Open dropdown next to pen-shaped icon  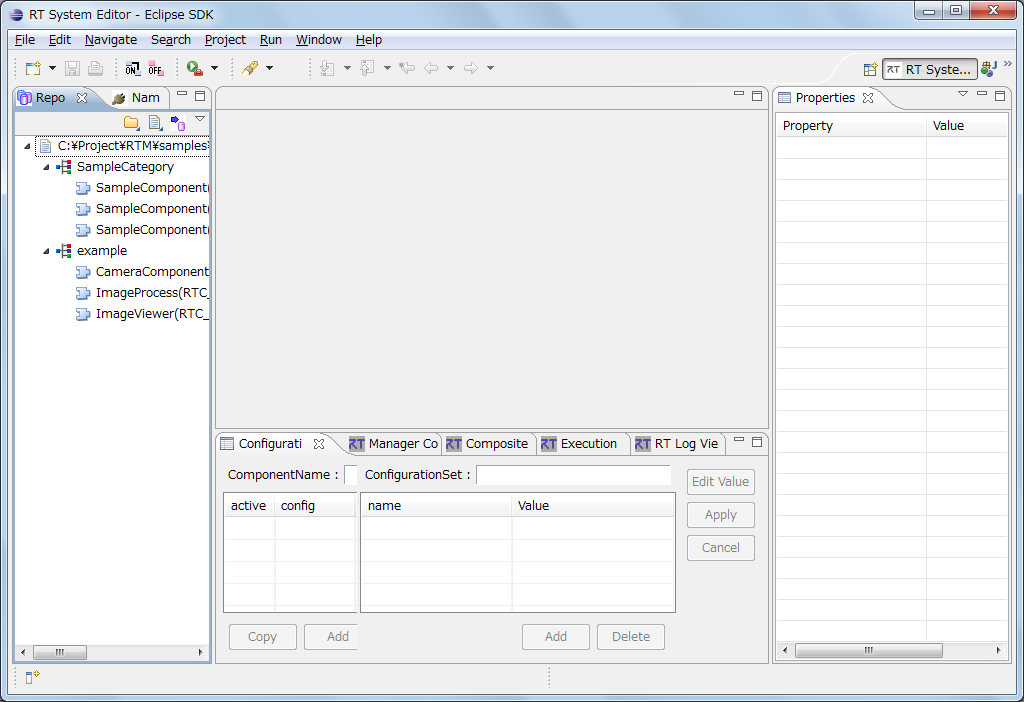[x=269, y=68]
